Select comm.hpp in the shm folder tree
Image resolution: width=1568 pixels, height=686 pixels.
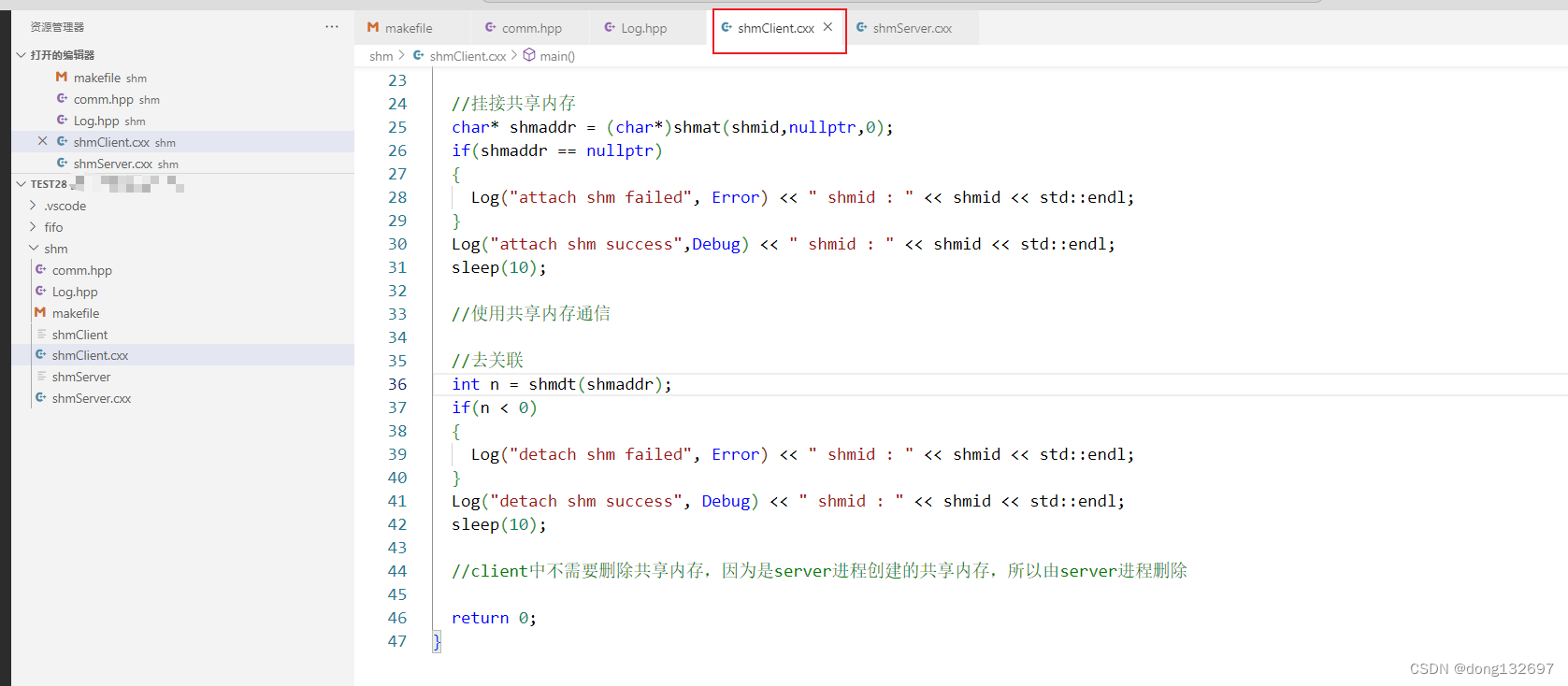point(182,270)
